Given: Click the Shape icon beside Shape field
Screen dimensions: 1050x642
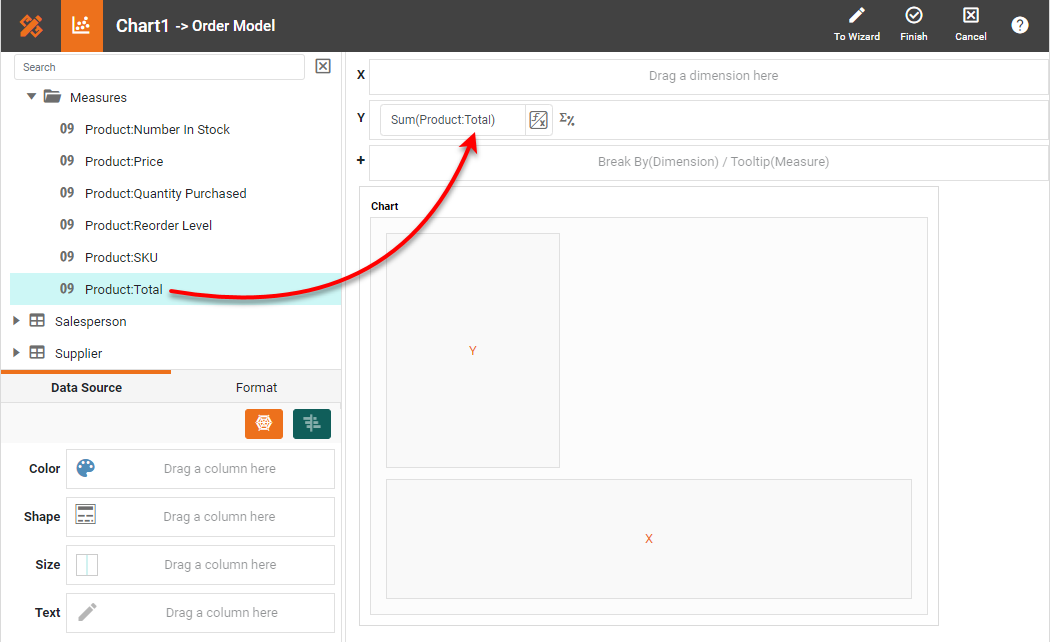Looking at the screenshot, I should pyautogui.click(x=85, y=516).
